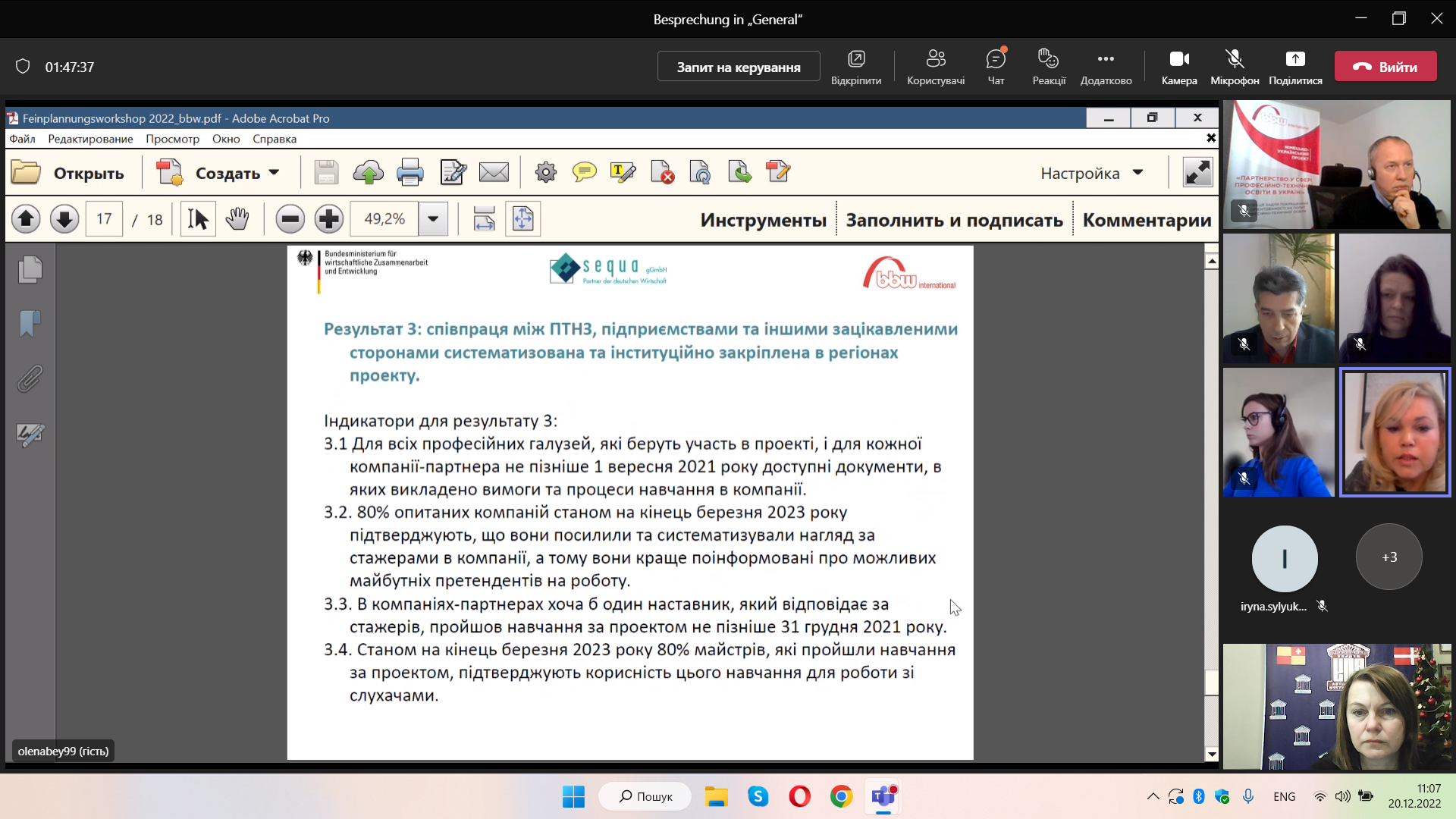Screen dimensions: 1456x819
Task: Show the participants list
Action: pos(936,67)
